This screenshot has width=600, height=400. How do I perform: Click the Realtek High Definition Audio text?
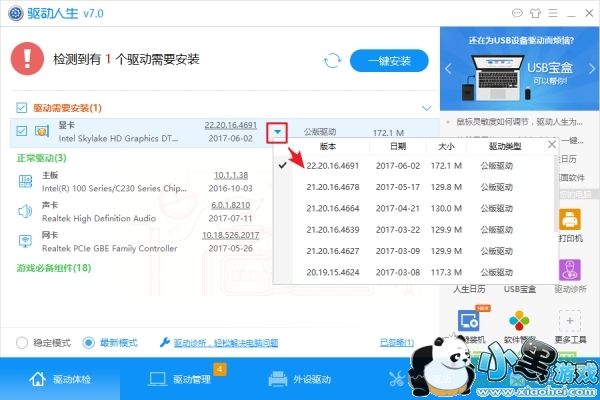point(99,219)
